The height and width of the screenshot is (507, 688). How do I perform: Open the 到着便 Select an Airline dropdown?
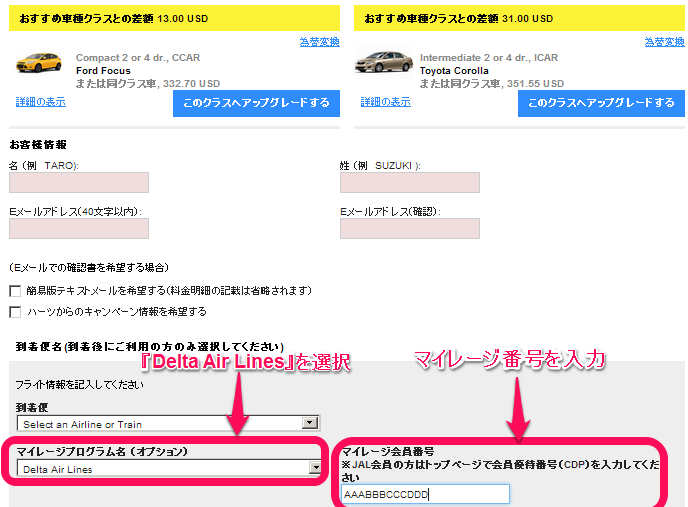coord(168,424)
